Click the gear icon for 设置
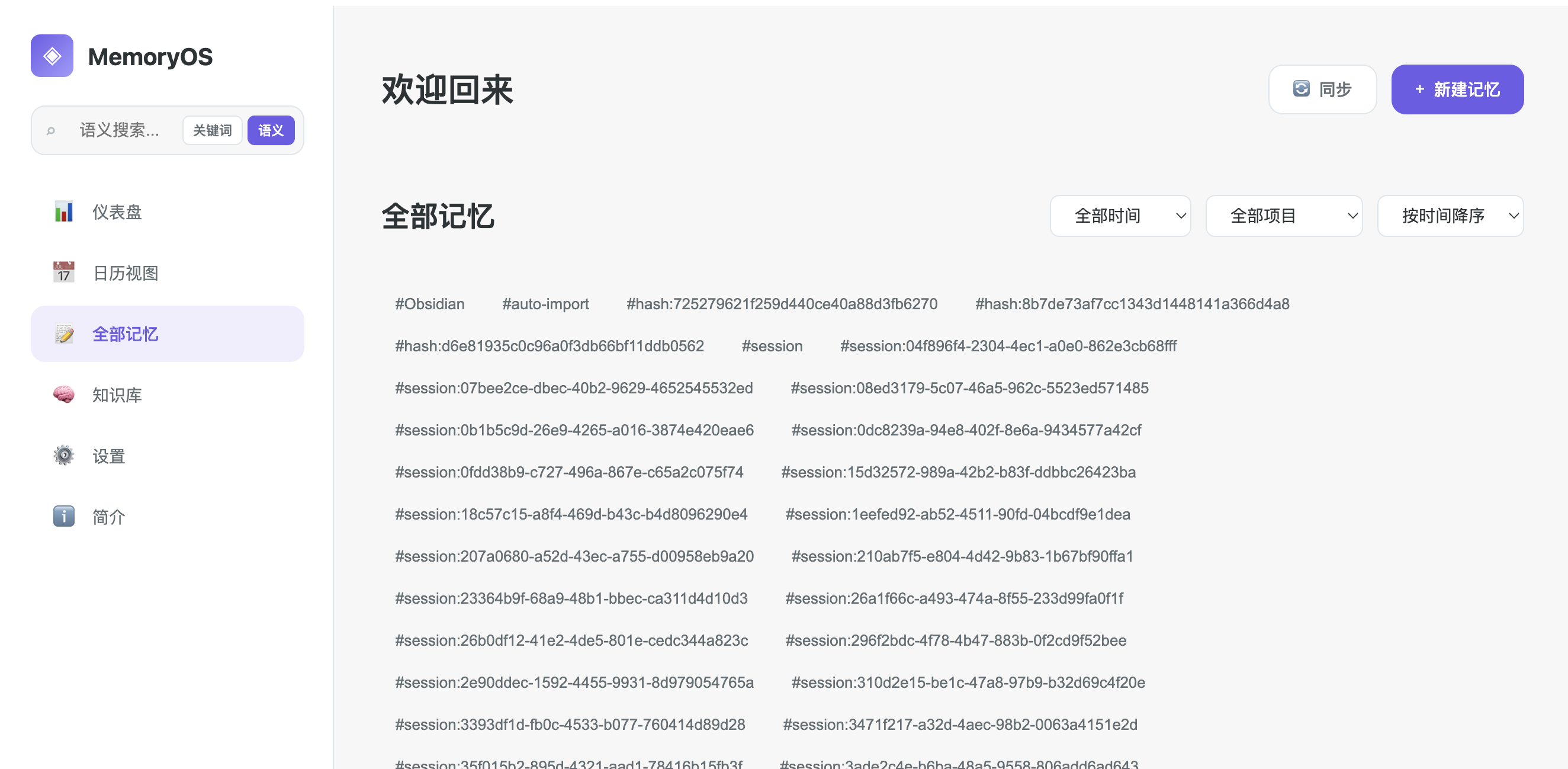This screenshot has width=1568, height=769. [63, 456]
